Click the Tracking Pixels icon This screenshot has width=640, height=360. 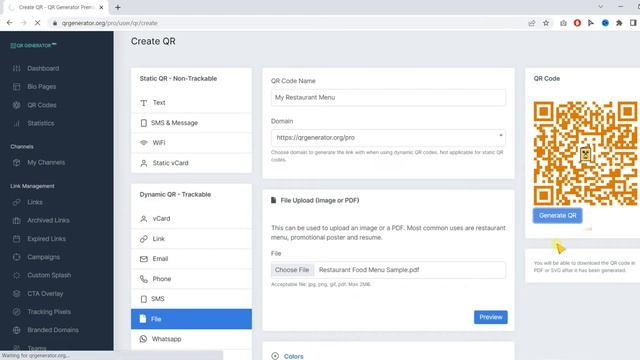(16, 312)
